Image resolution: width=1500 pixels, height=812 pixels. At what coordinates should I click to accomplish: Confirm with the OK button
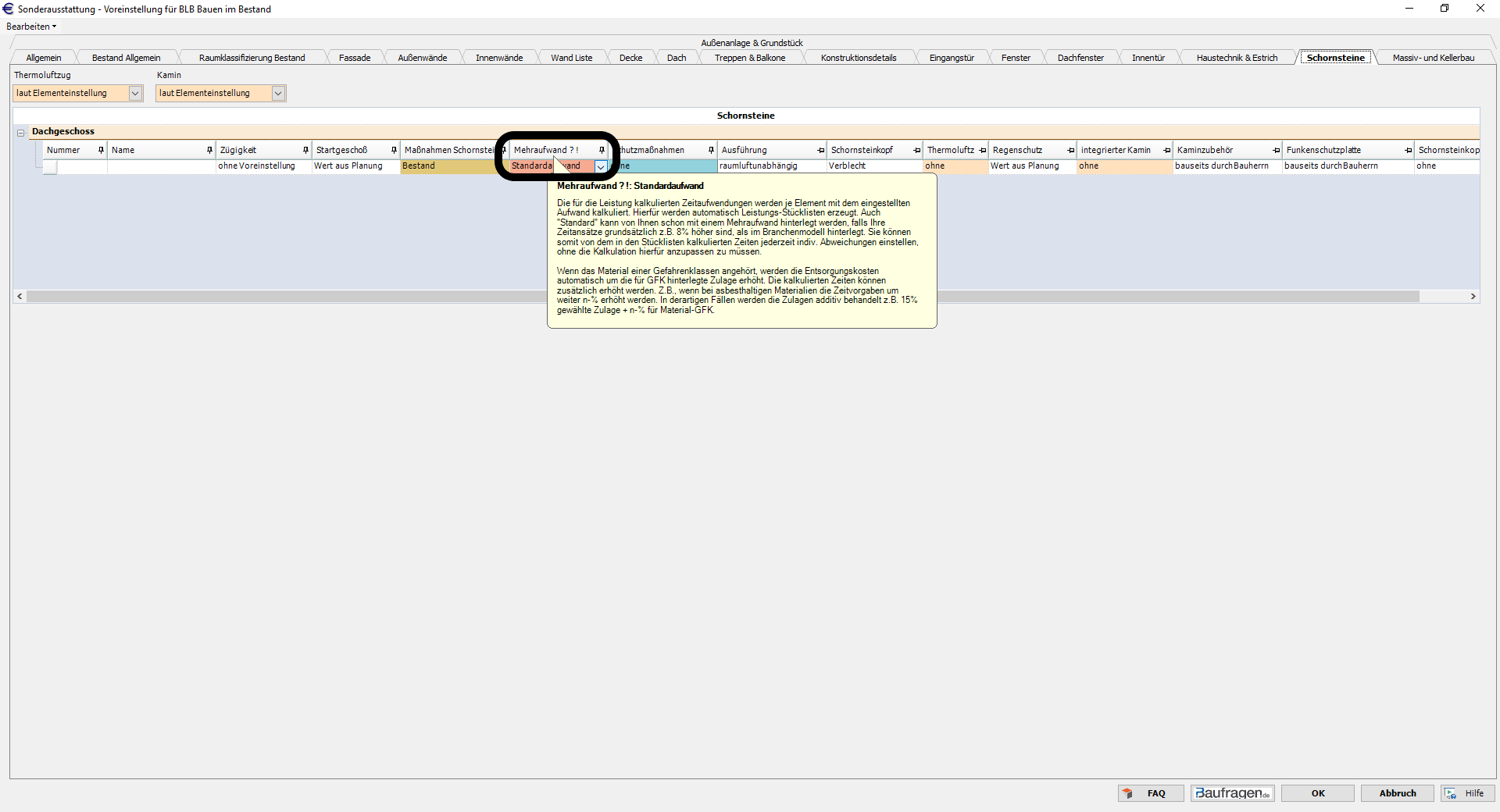[x=1318, y=793]
